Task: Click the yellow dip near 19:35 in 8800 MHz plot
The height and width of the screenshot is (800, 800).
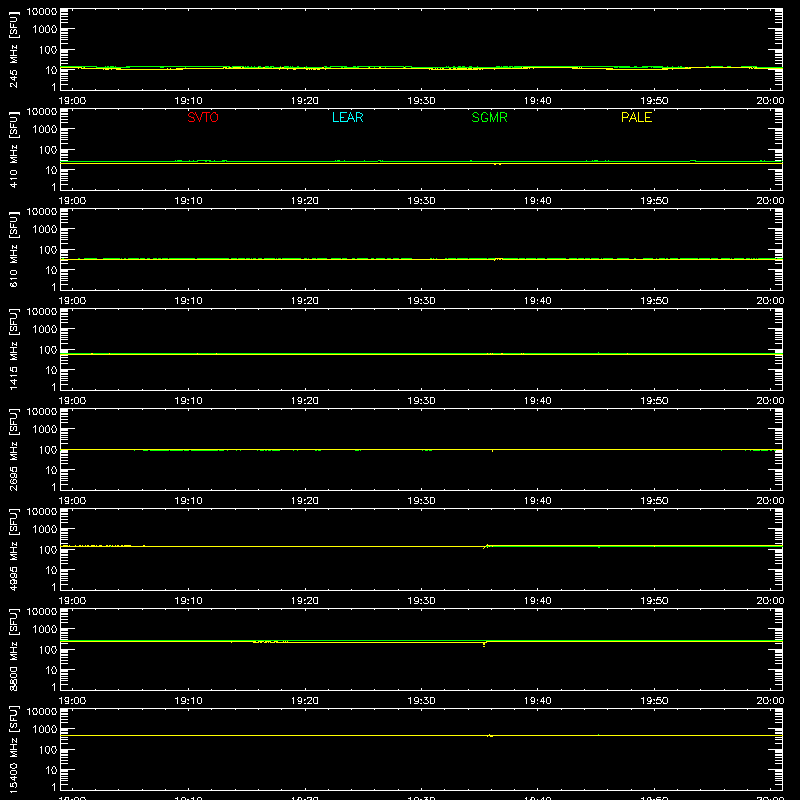Action: pos(484,644)
